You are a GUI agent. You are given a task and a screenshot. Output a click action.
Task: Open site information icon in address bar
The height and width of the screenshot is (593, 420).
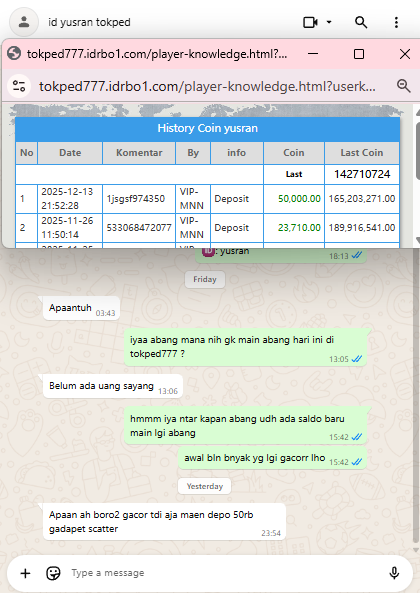point(19,86)
